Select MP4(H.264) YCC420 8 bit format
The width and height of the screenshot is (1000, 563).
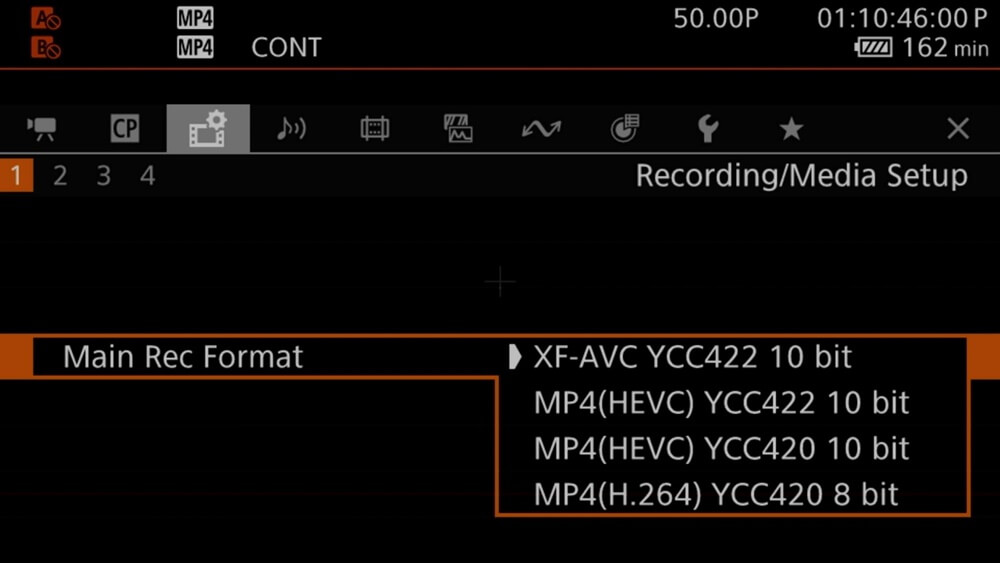pos(716,494)
